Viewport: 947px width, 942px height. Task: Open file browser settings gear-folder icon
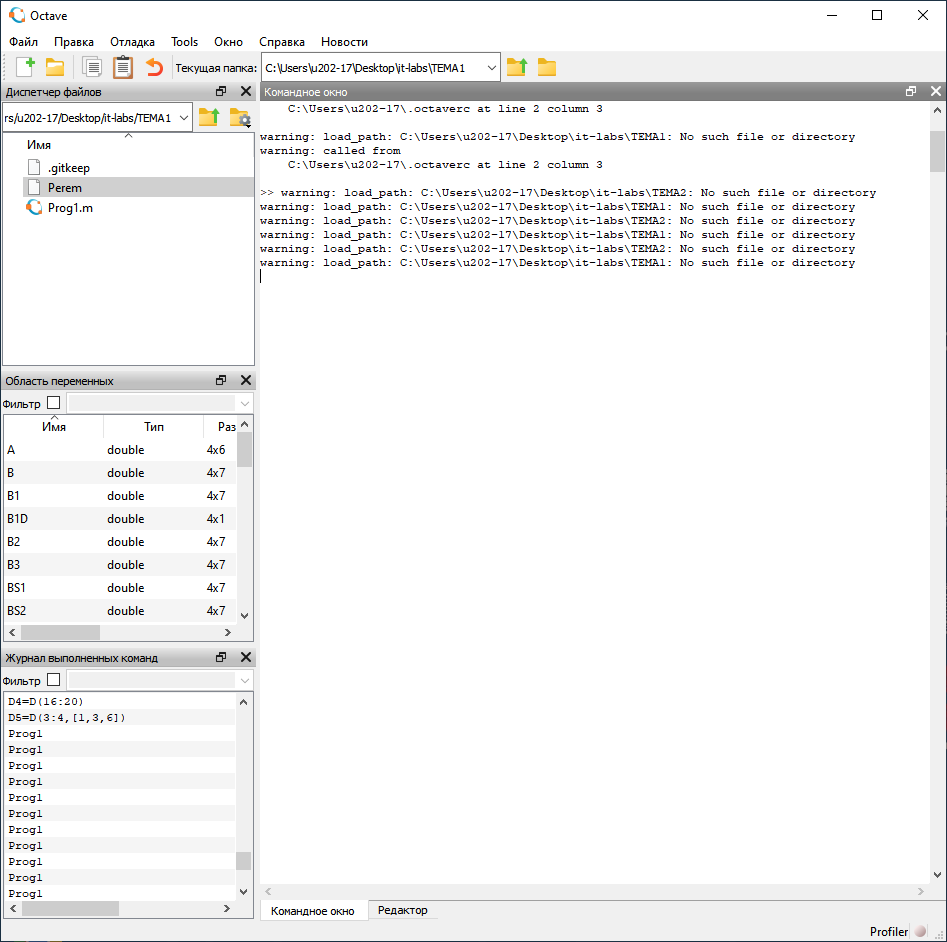click(240, 118)
